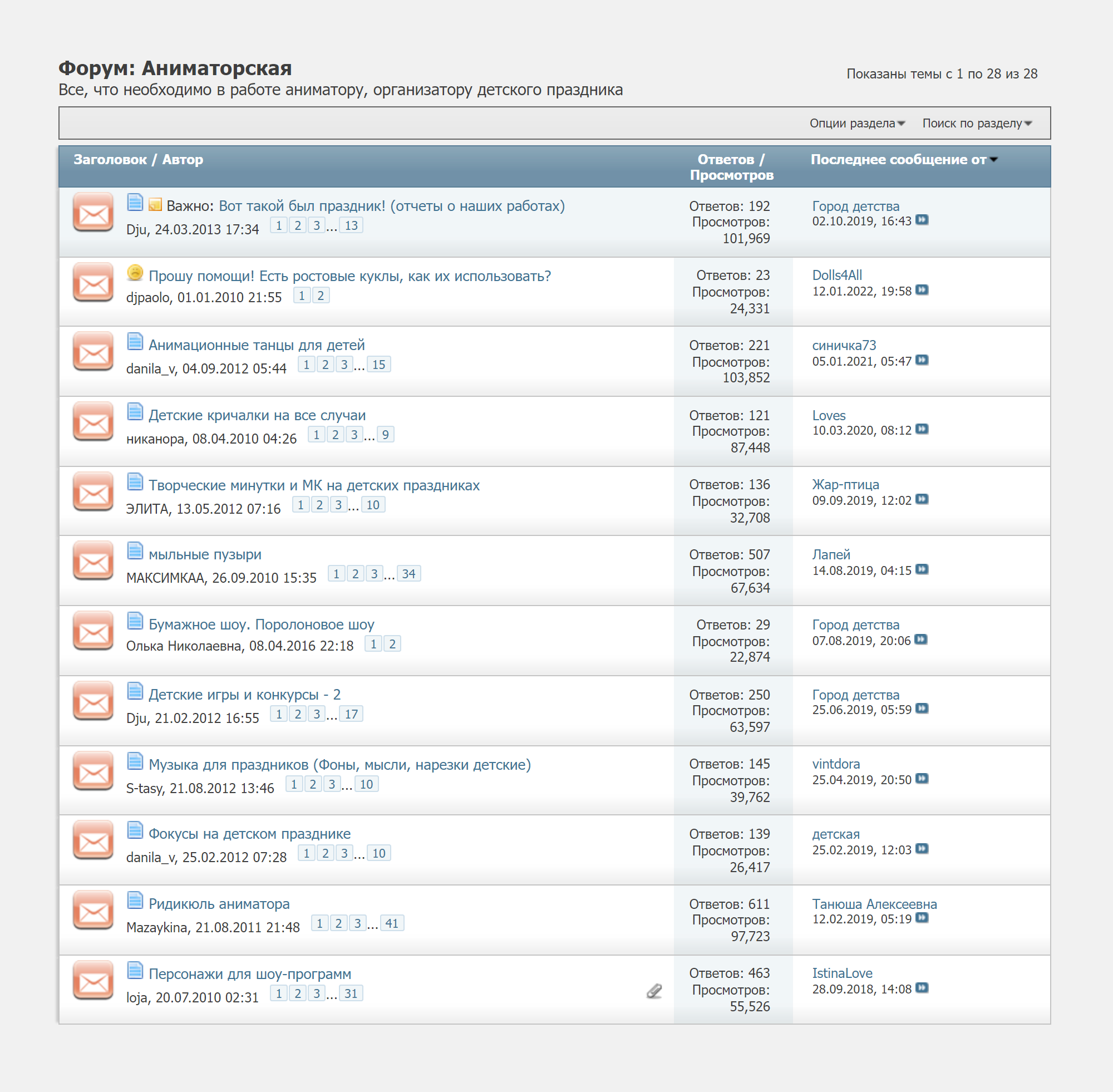Open profile of user синичка73
The image size is (1113, 1092).
844,345
